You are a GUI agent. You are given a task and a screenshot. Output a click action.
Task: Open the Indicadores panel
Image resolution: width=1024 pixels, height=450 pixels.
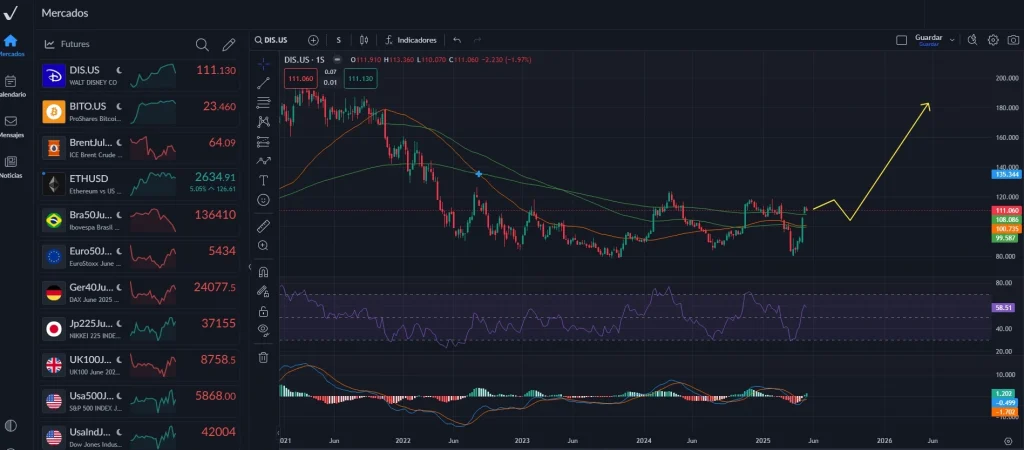[410, 40]
